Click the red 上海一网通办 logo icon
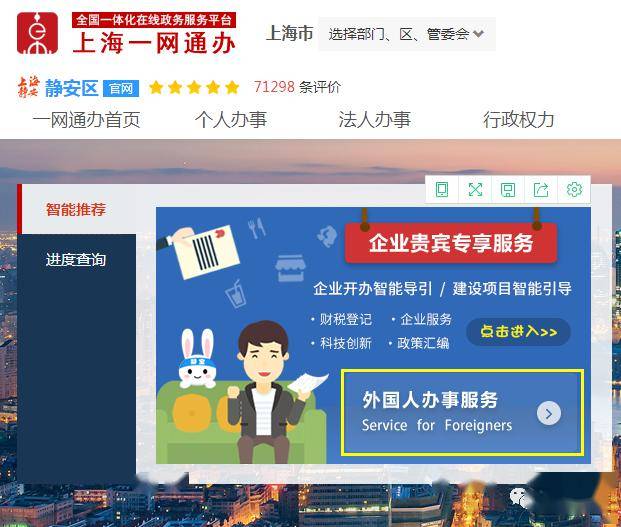 pos(37,33)
